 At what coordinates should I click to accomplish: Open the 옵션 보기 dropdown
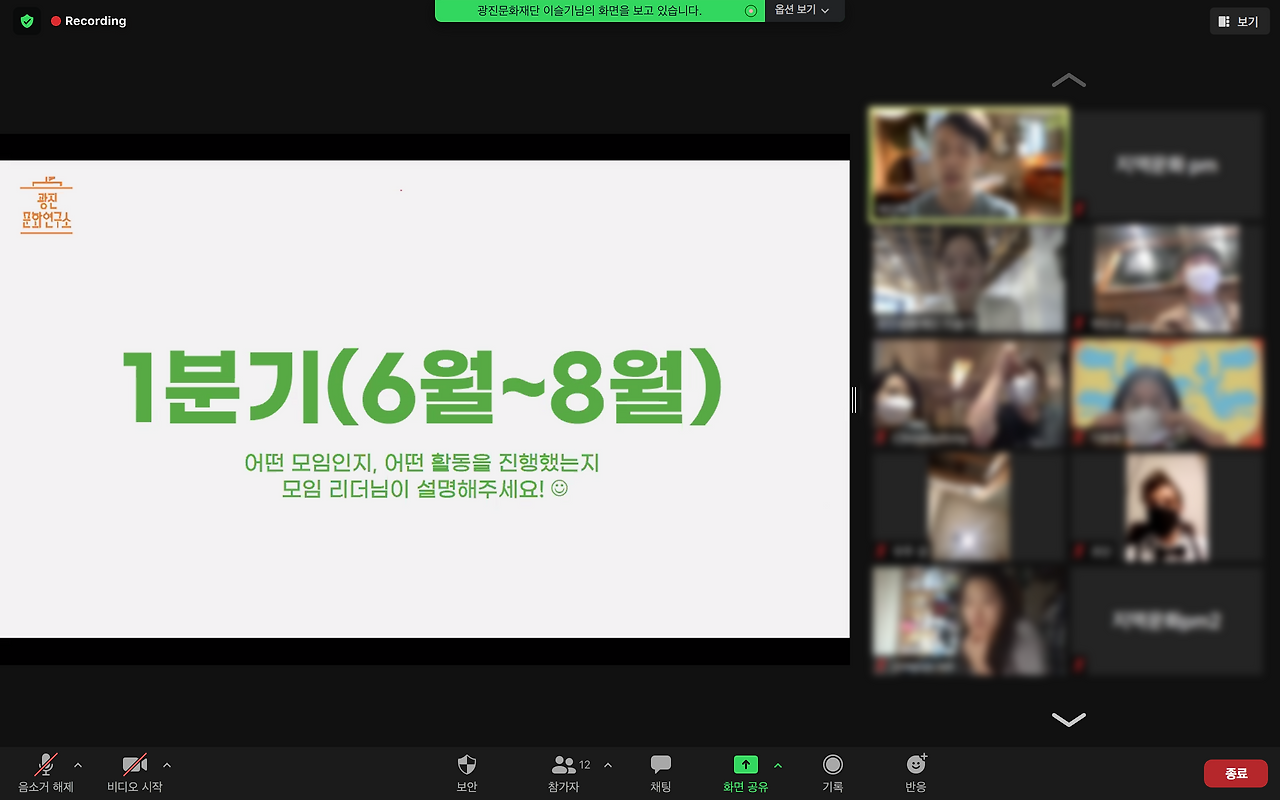pyautogui.click(x=804, y=10)
